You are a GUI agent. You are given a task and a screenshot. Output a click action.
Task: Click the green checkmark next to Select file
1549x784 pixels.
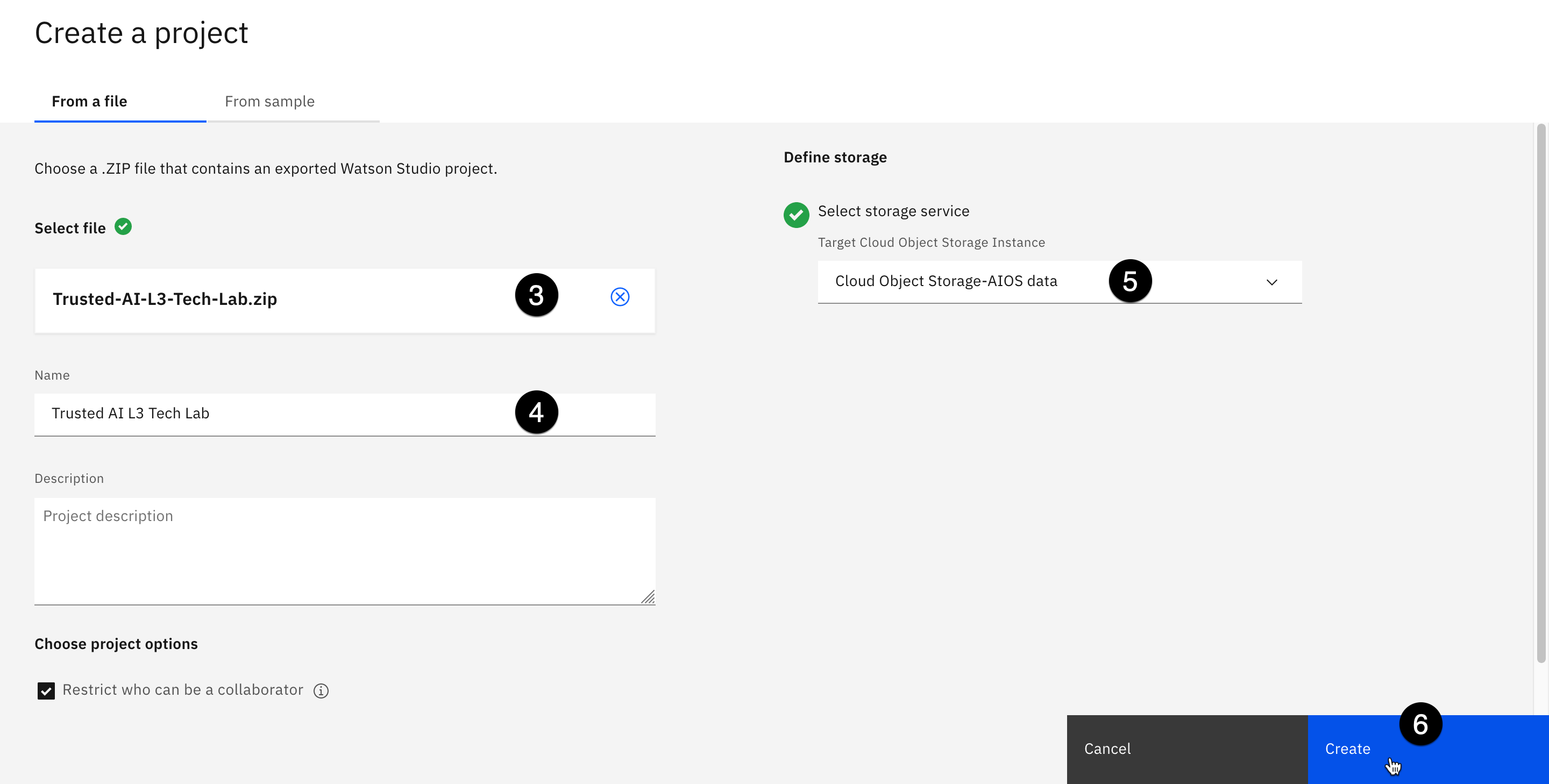click(123, 227)
